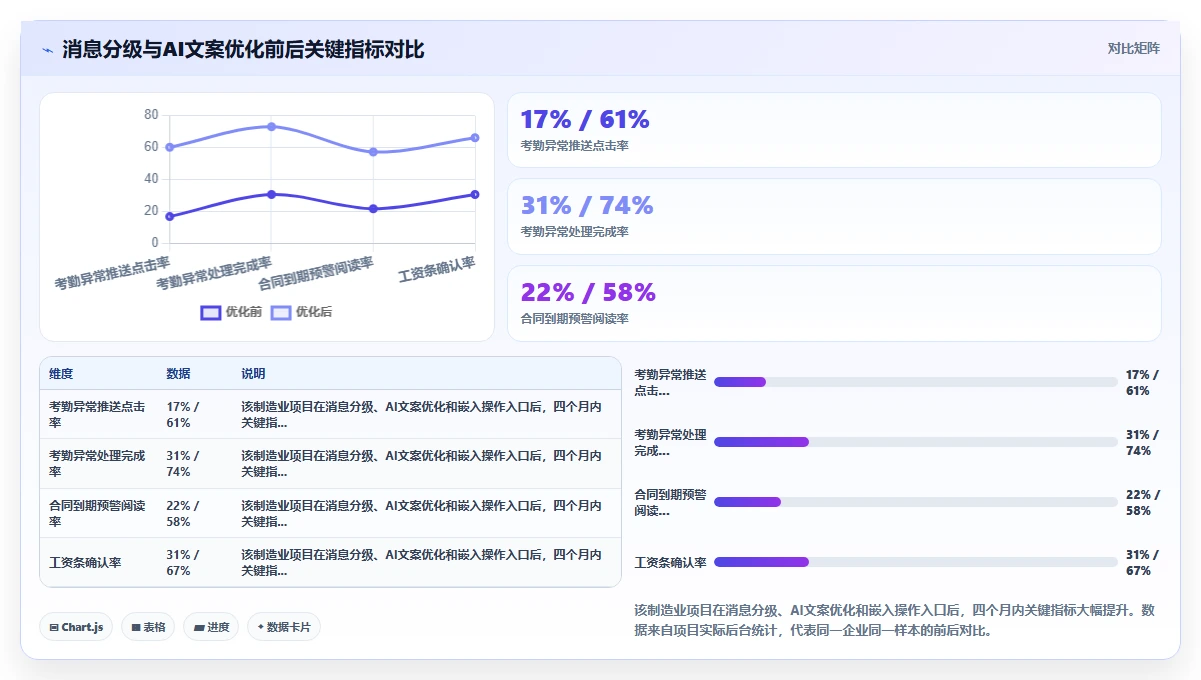Click progress bar for 考勤异常推送点击率
1201x680 pixels.
pyautogui.click(x=915, y=382)
